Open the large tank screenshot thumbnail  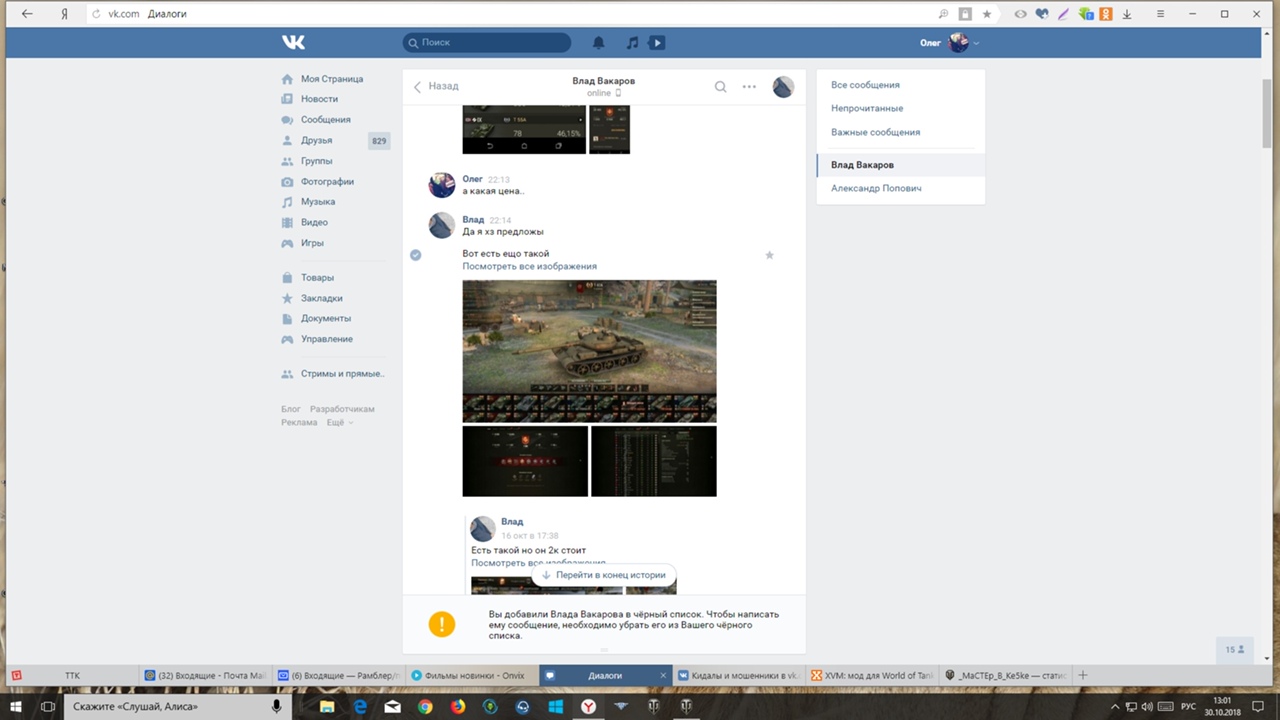click(x=589, y=351)
